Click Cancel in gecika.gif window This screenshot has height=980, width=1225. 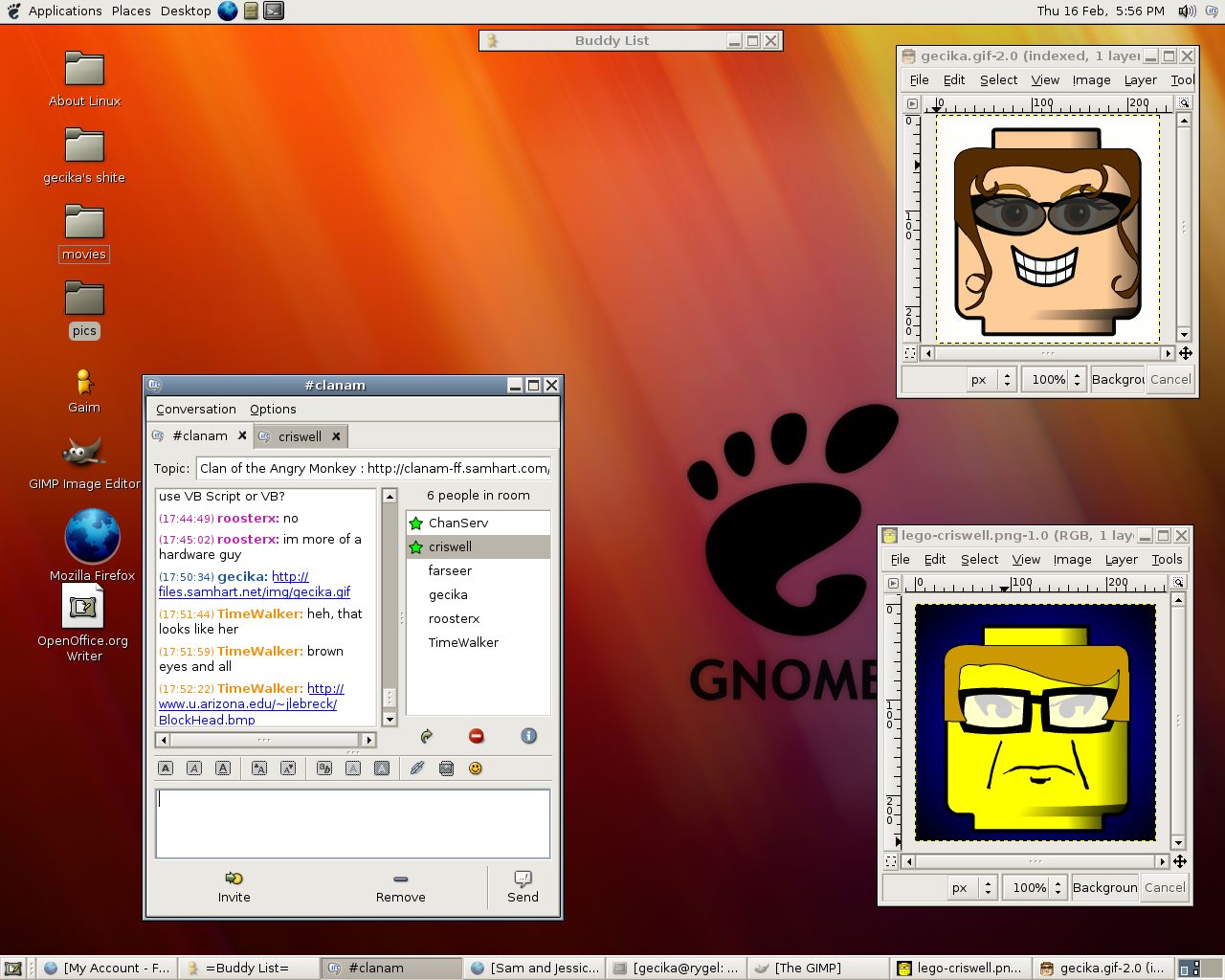(x=1170, y=379)
